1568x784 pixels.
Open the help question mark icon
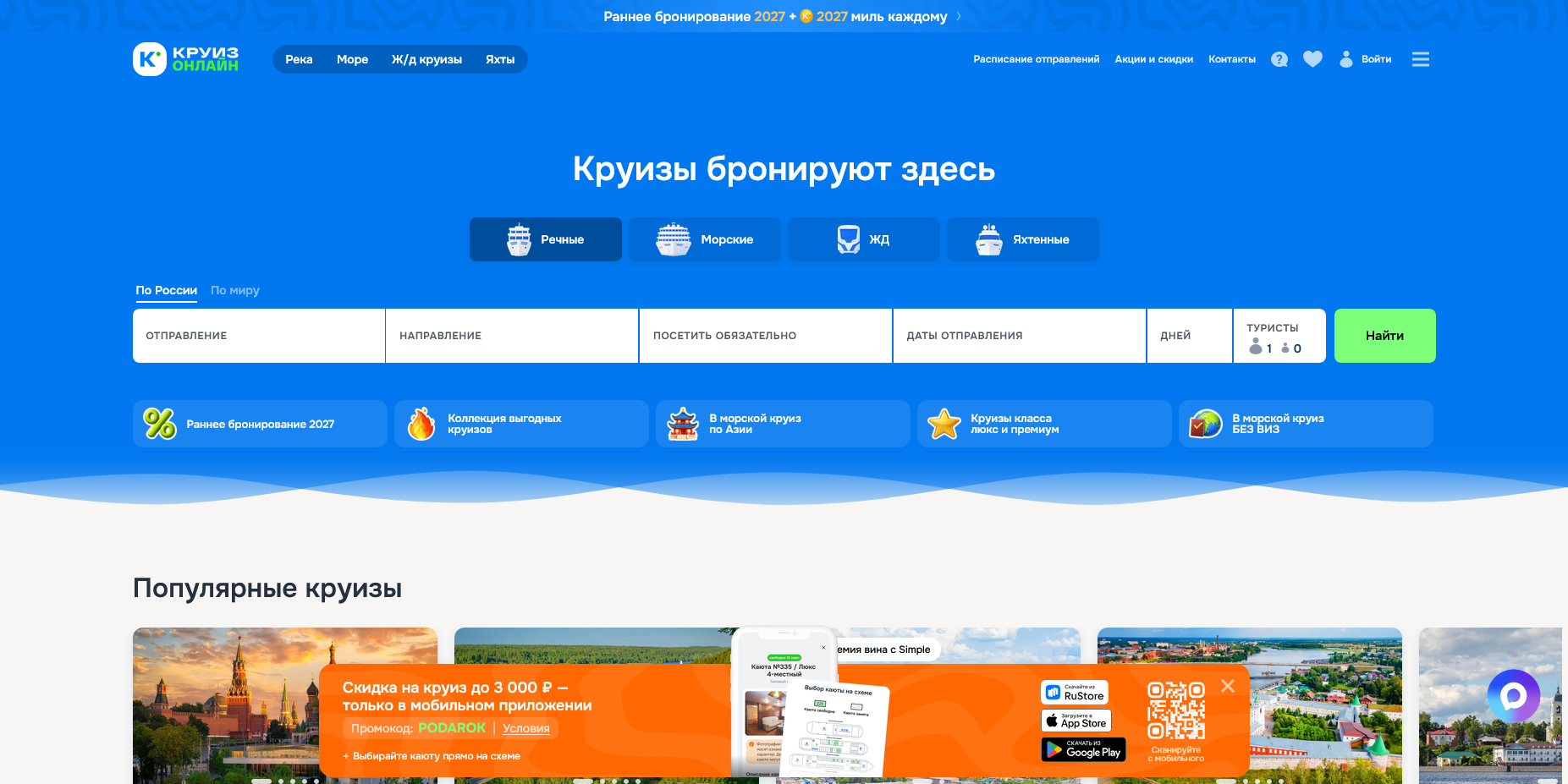[1279, 59]
